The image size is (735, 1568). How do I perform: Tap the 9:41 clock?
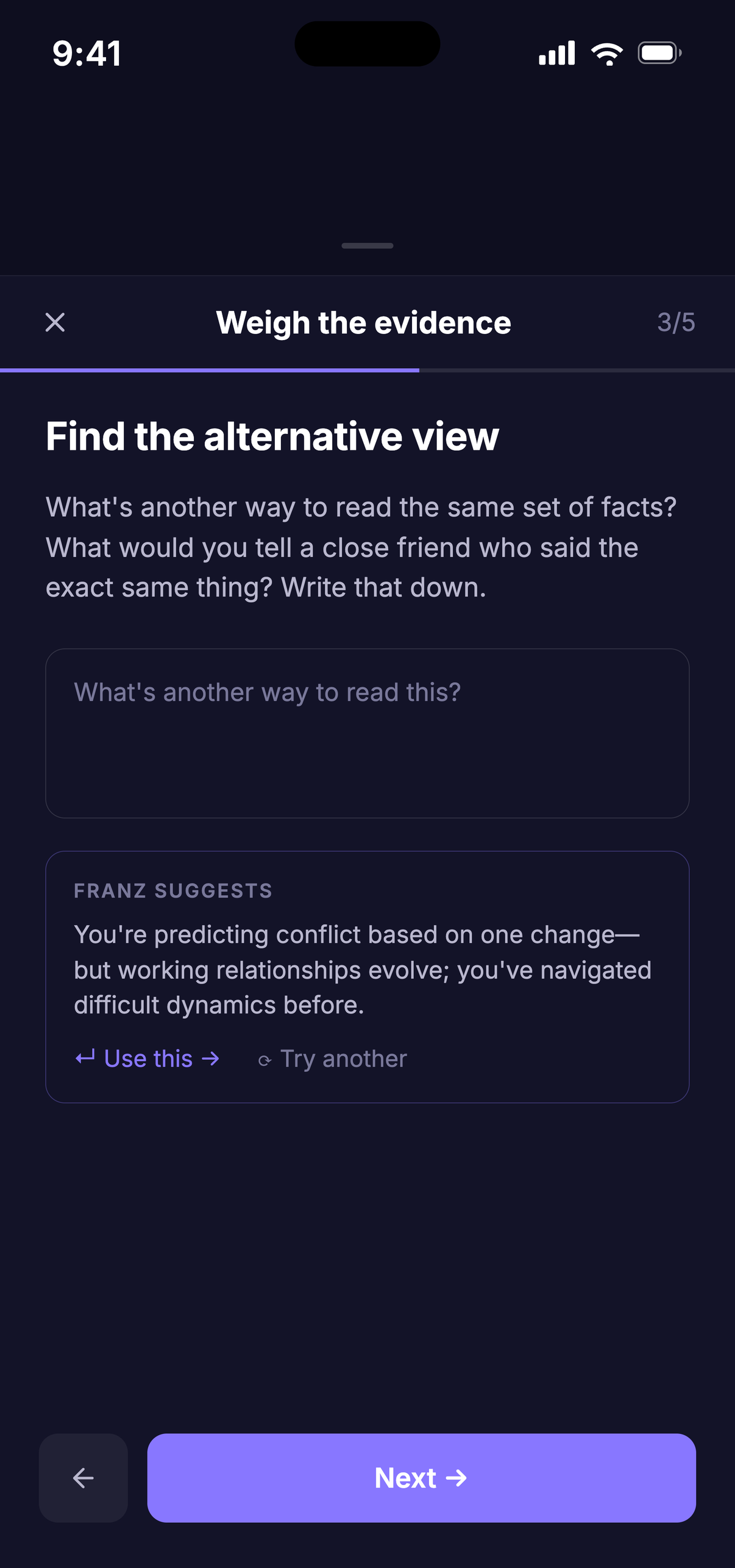(x=87, y=53)
